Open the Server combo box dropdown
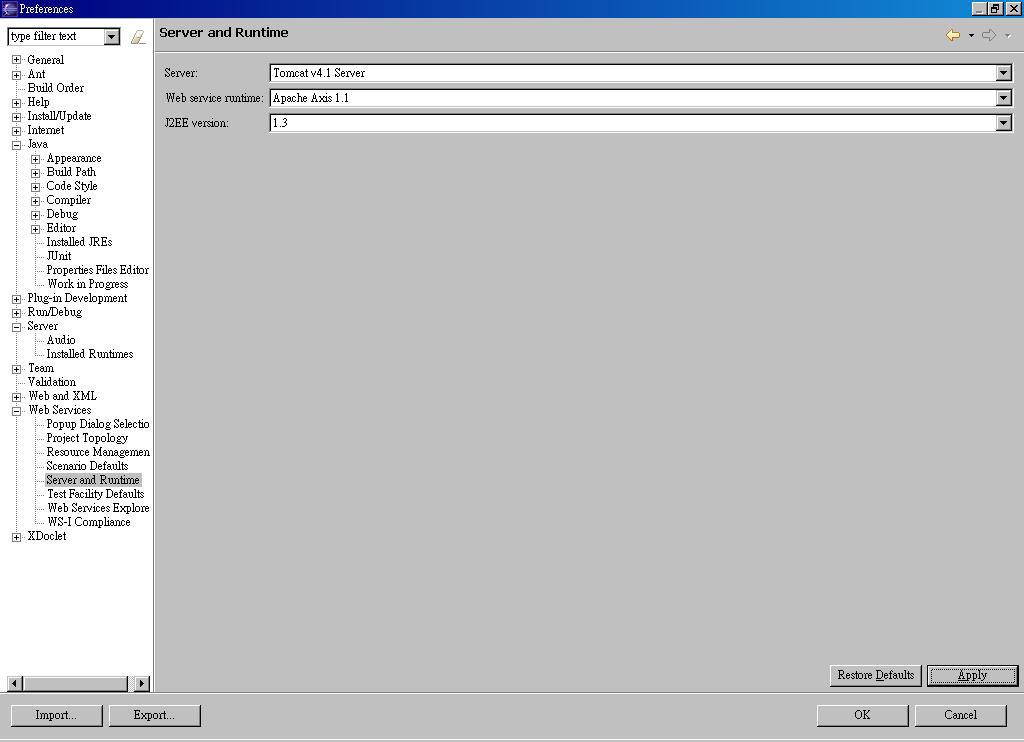1024x742 pixels. (x=1004, y=73)
